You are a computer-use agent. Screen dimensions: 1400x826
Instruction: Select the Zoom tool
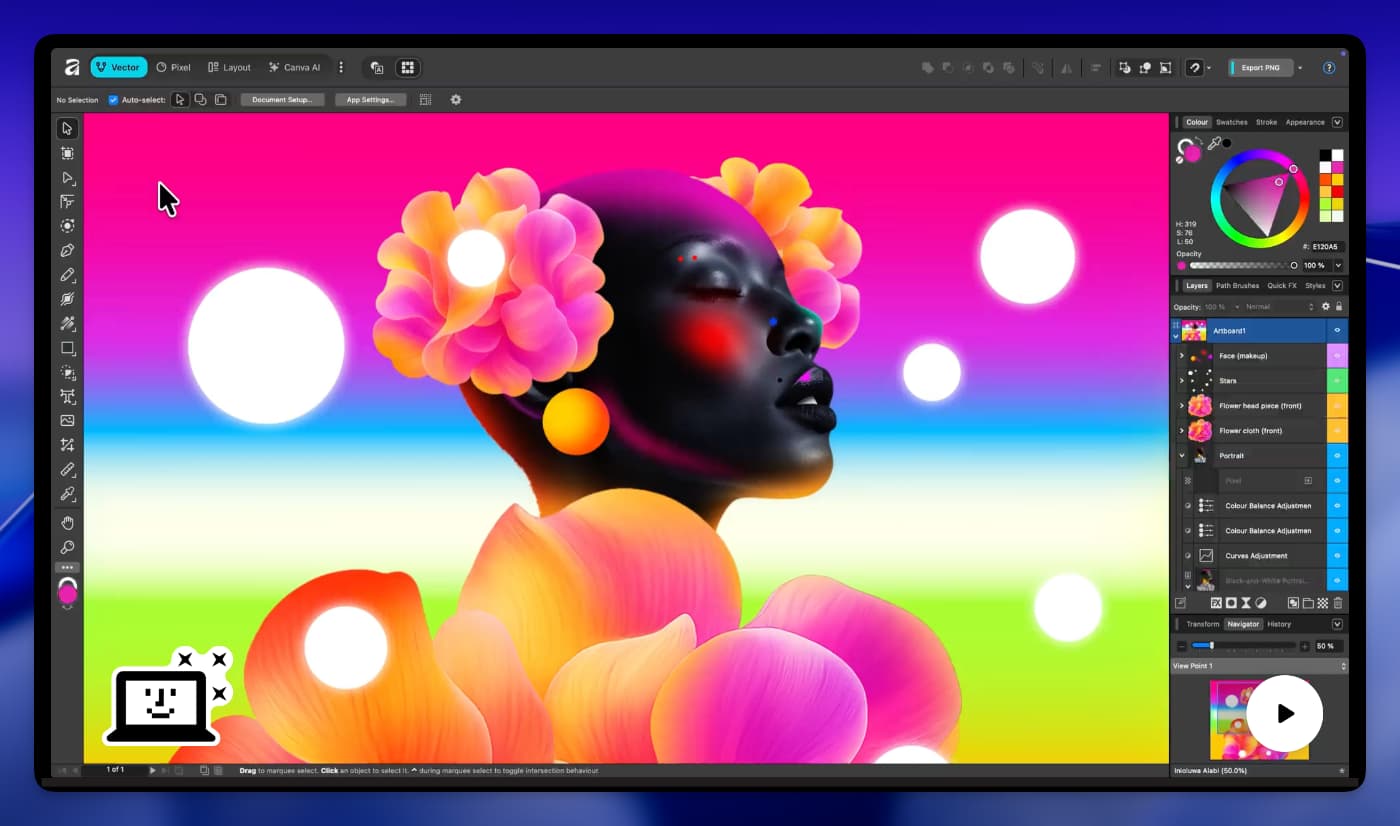click(68, 546)
